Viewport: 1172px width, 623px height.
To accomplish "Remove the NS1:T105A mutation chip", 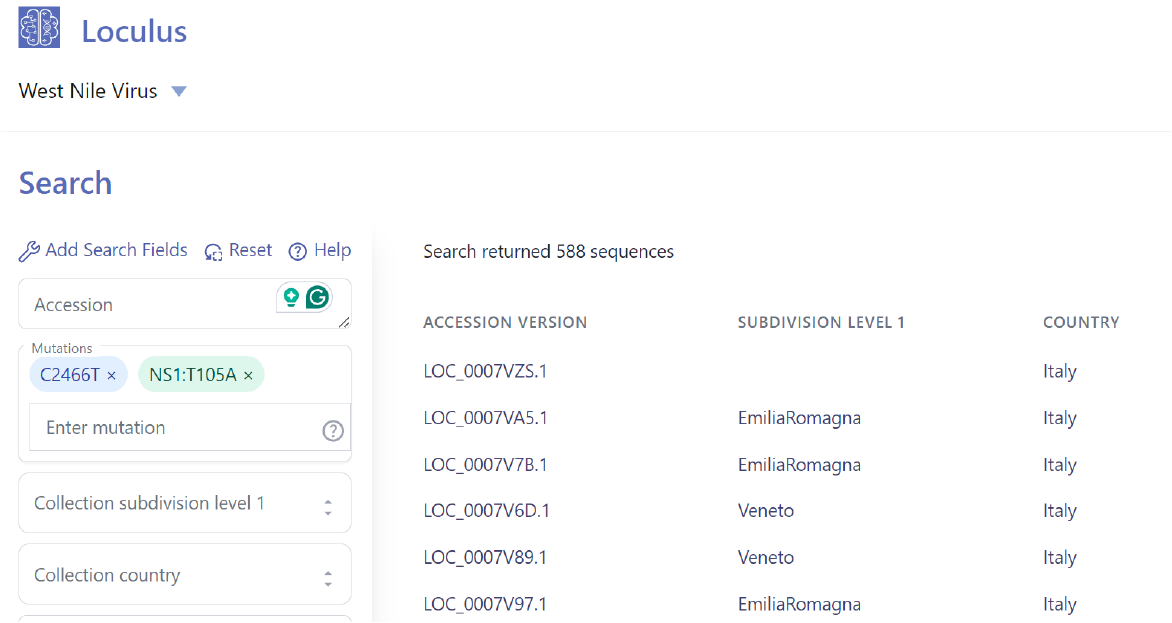I will (x=248, y=375).
